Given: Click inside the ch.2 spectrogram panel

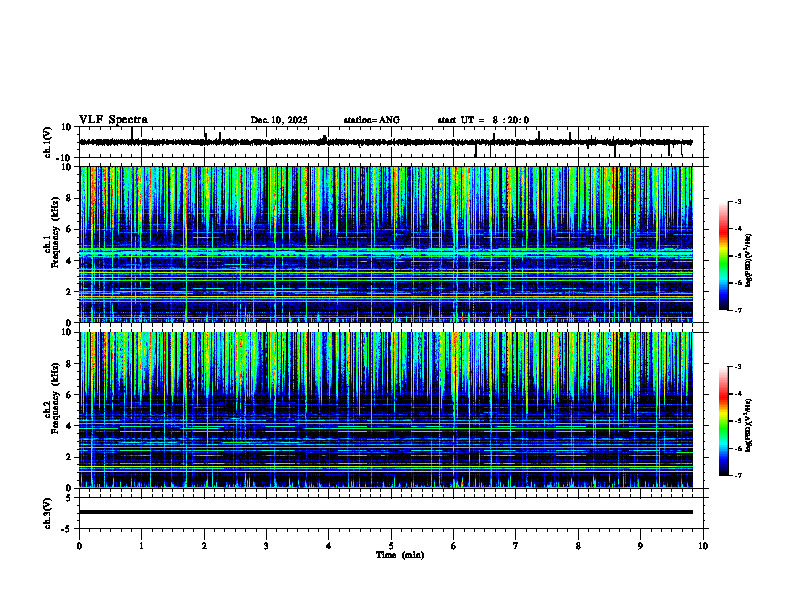Looking at the screenshot, I should 386,410.
